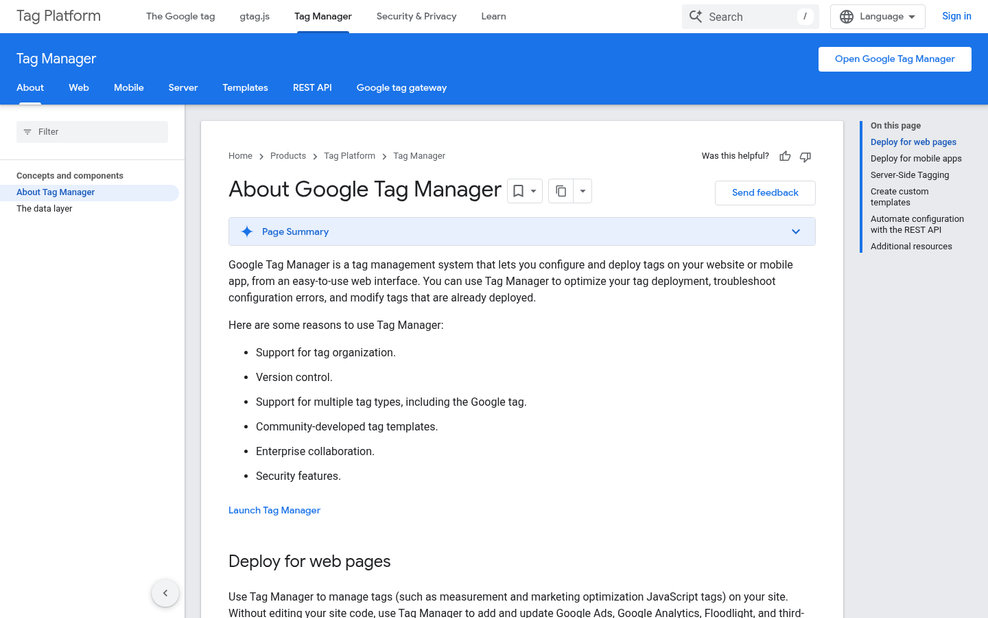Click the 'Security features.' bullet text

click(x=298, y=476)
